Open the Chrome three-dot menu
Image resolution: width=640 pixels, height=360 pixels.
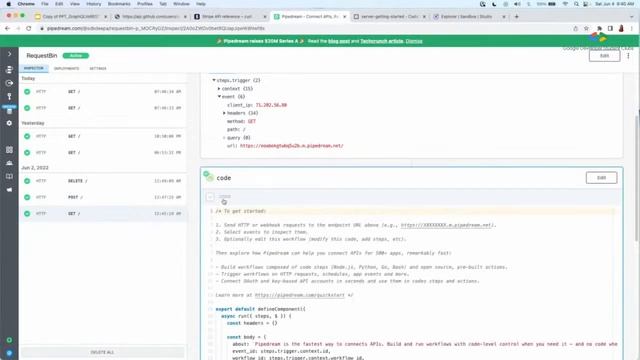coord(632,28)
